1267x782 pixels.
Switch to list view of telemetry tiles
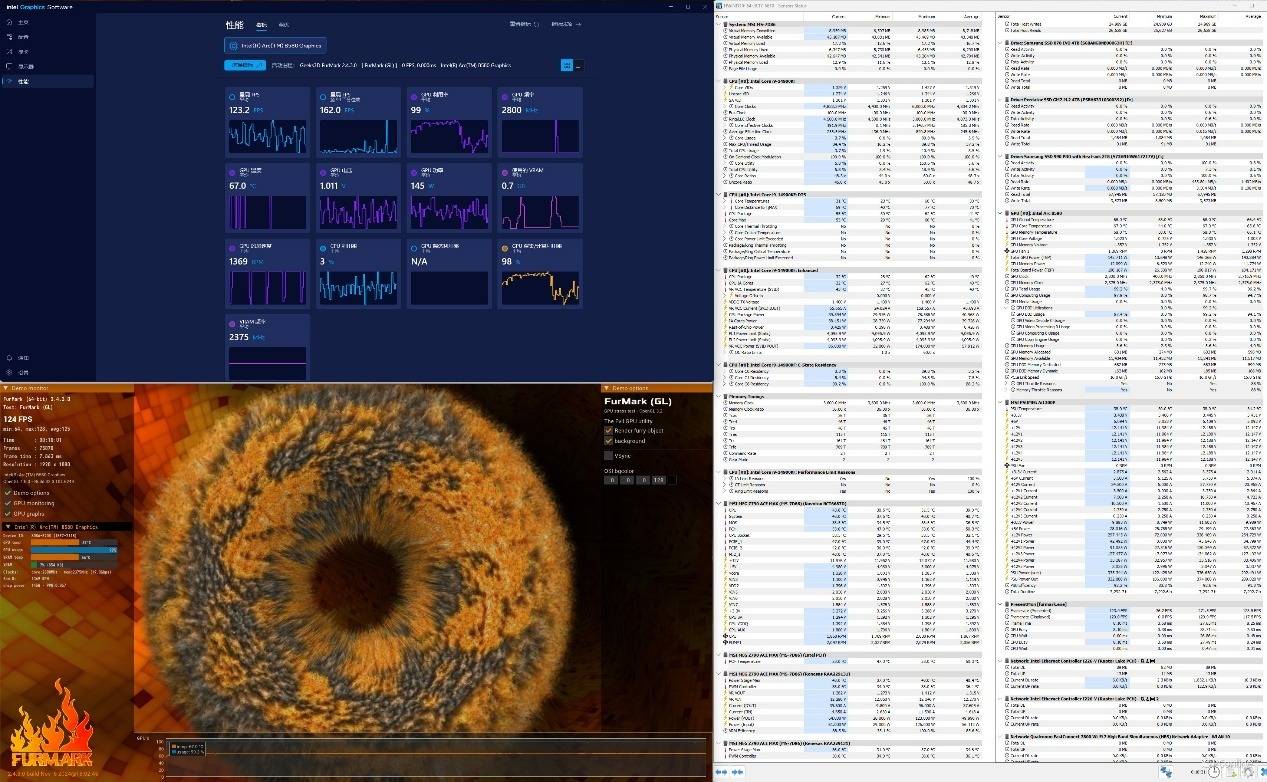(x=580, y=65)
